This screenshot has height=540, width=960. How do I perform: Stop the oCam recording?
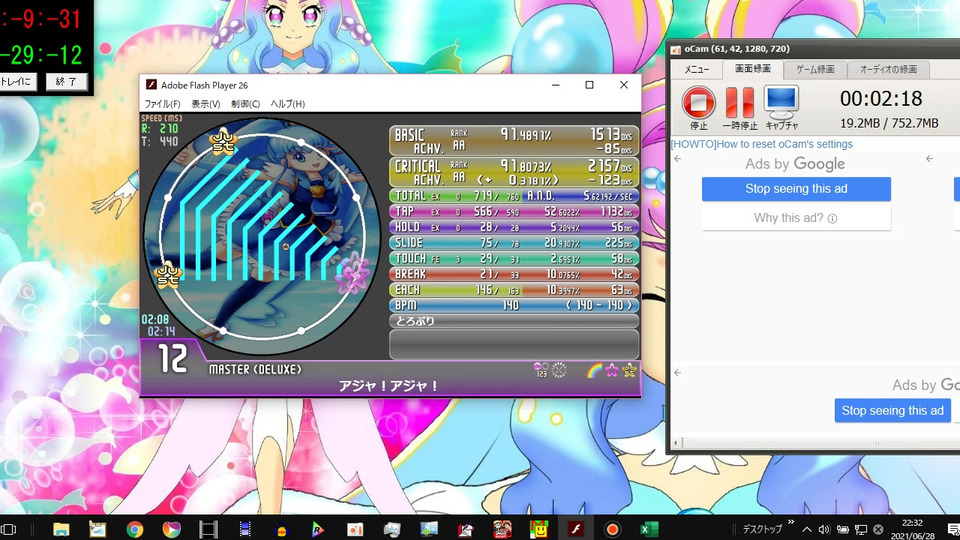(699, 108)
